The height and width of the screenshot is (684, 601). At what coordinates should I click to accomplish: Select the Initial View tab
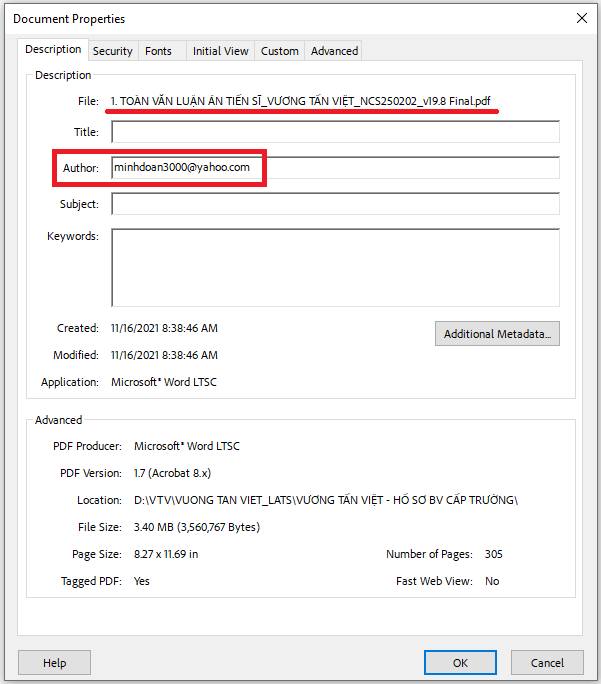point(220,51)
